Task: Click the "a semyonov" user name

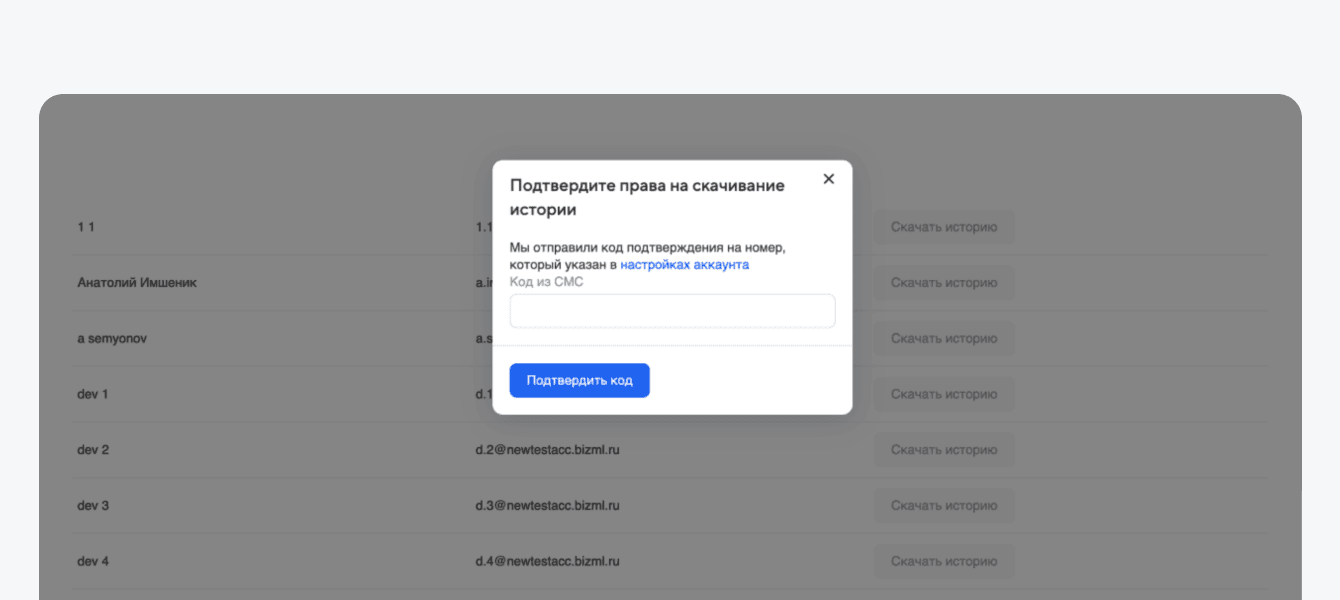Action: tap(112, 339)
